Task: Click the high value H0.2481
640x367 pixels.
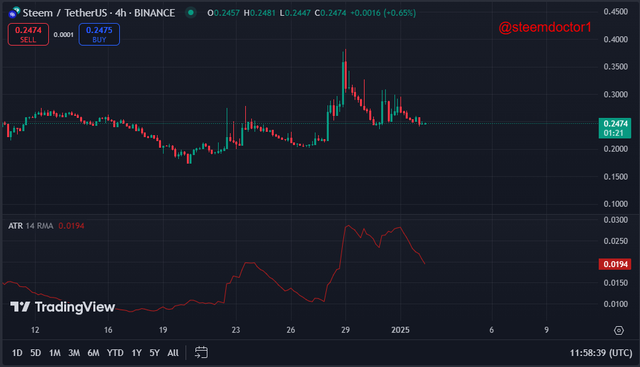Action: (260, 13)
